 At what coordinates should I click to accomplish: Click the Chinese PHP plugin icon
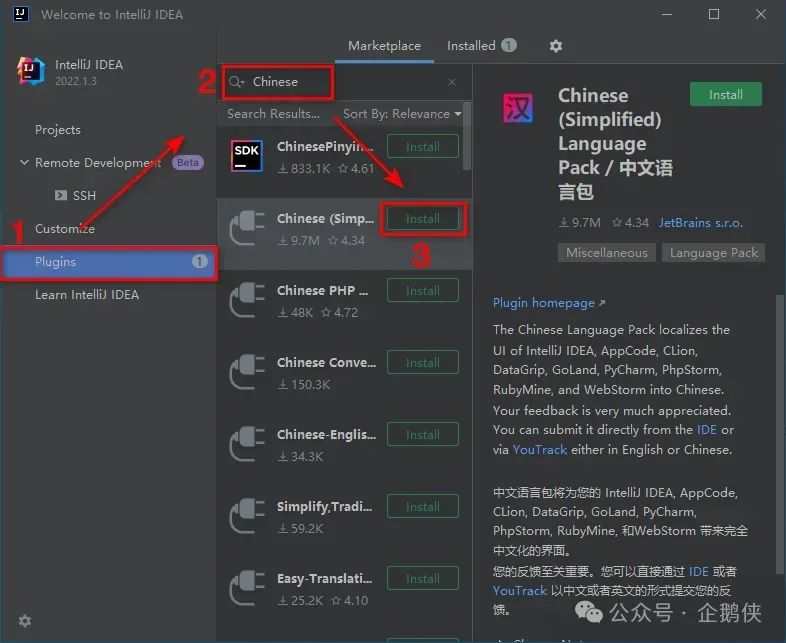247,300
